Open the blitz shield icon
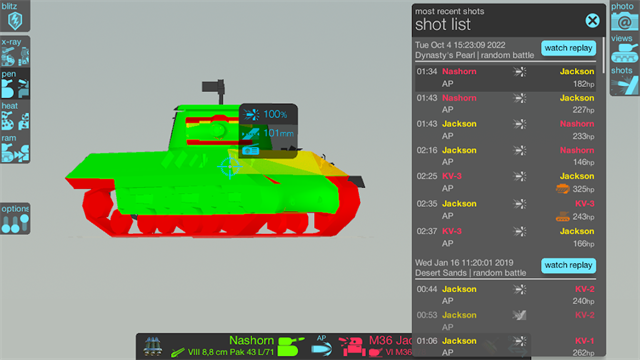Image resolution: width=640 pixels, height=360 pixels. [x=15, y=16]
